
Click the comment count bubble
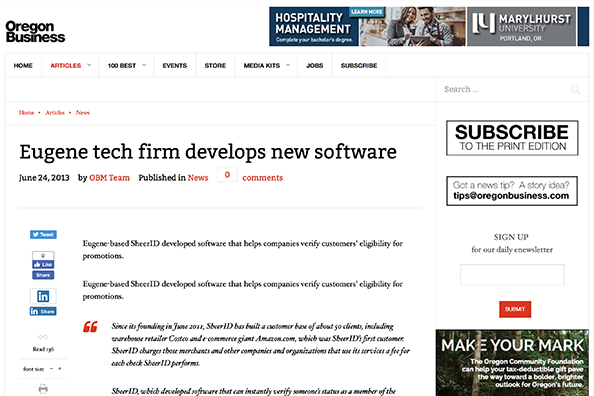[227, 175]
